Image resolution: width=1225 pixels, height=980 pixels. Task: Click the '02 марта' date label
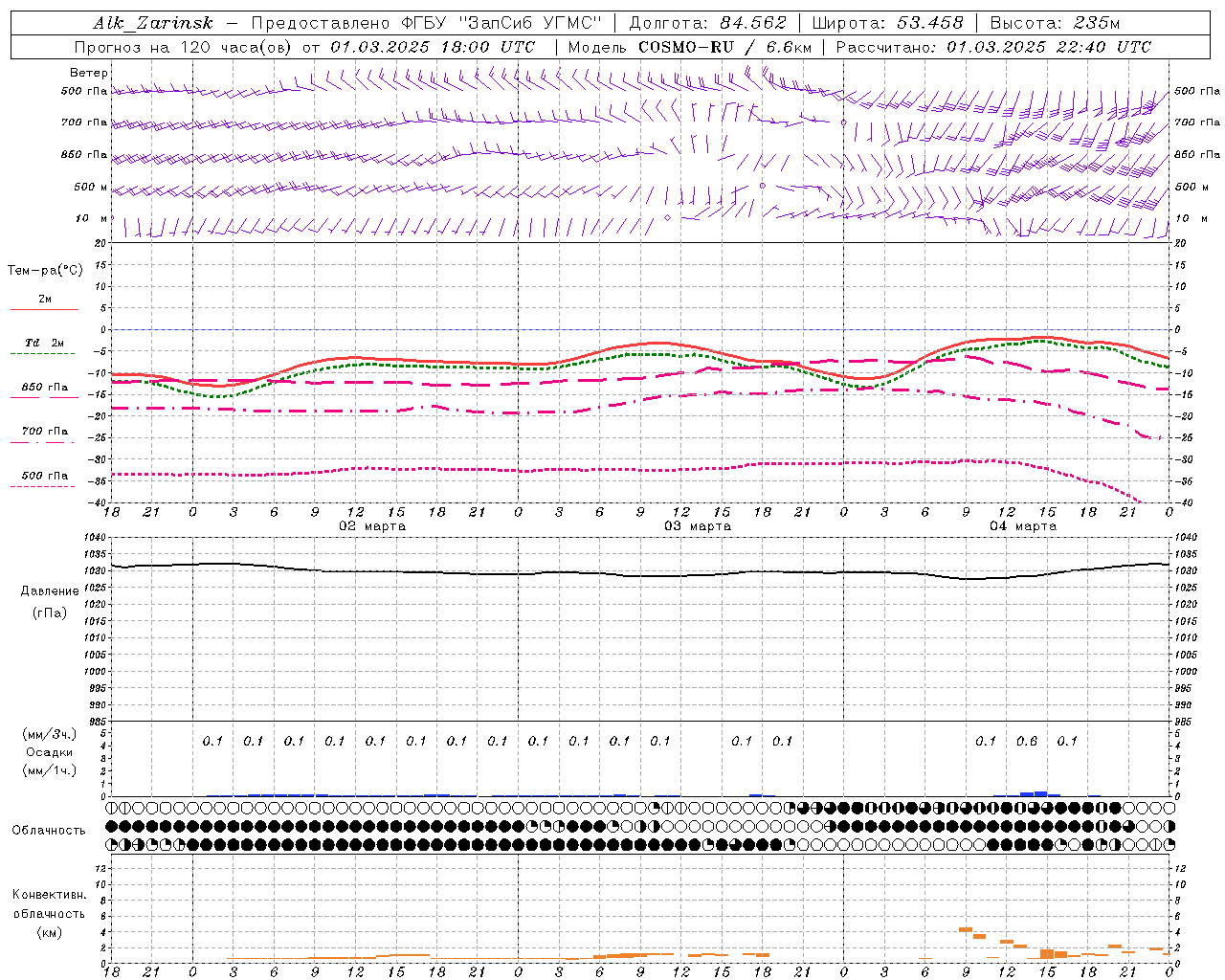[372, 526]
